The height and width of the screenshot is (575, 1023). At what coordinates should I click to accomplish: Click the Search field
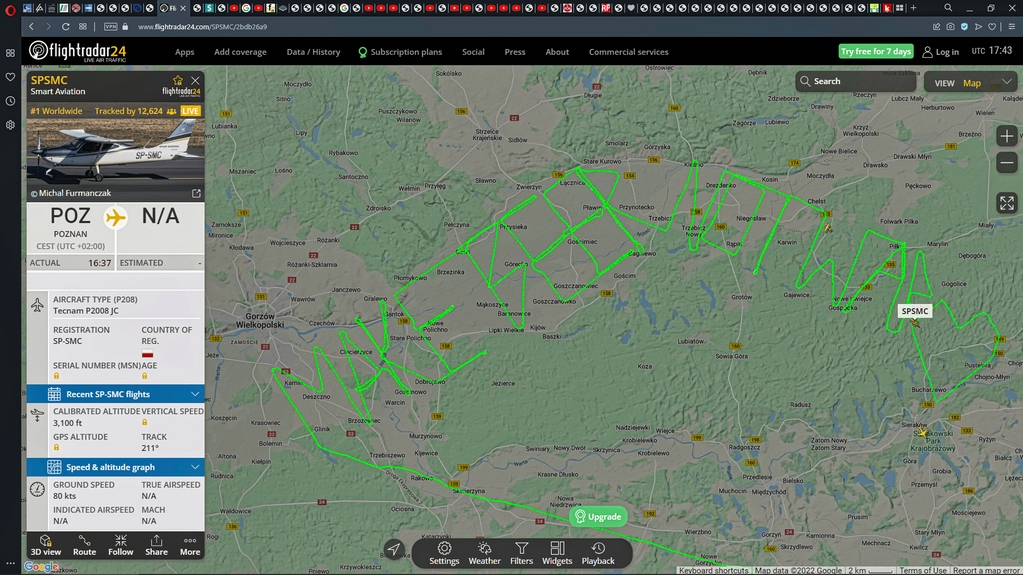tap(855, 82)
